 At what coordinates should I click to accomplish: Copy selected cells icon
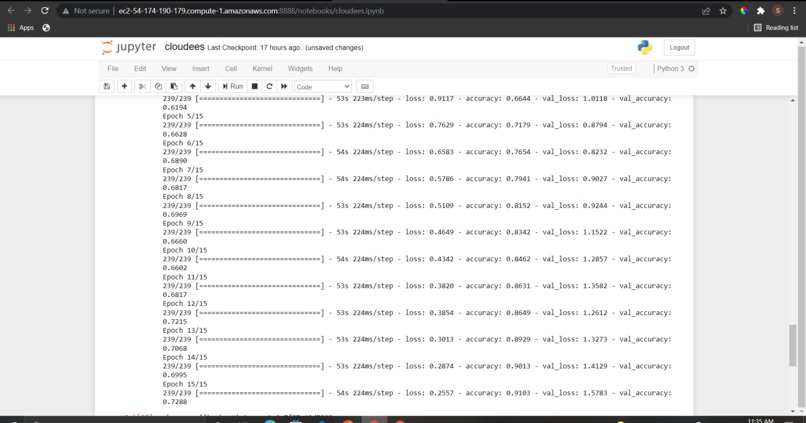(x=158, y=86)
